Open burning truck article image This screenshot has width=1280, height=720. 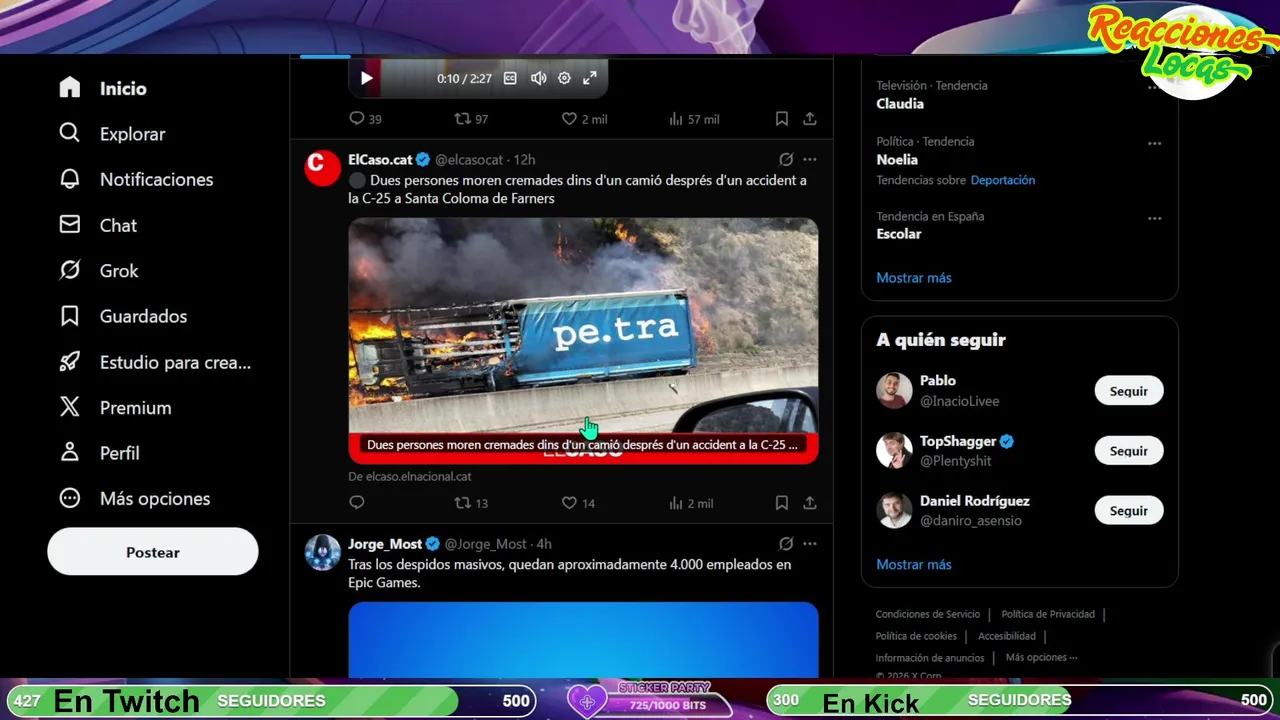point(583,341)
